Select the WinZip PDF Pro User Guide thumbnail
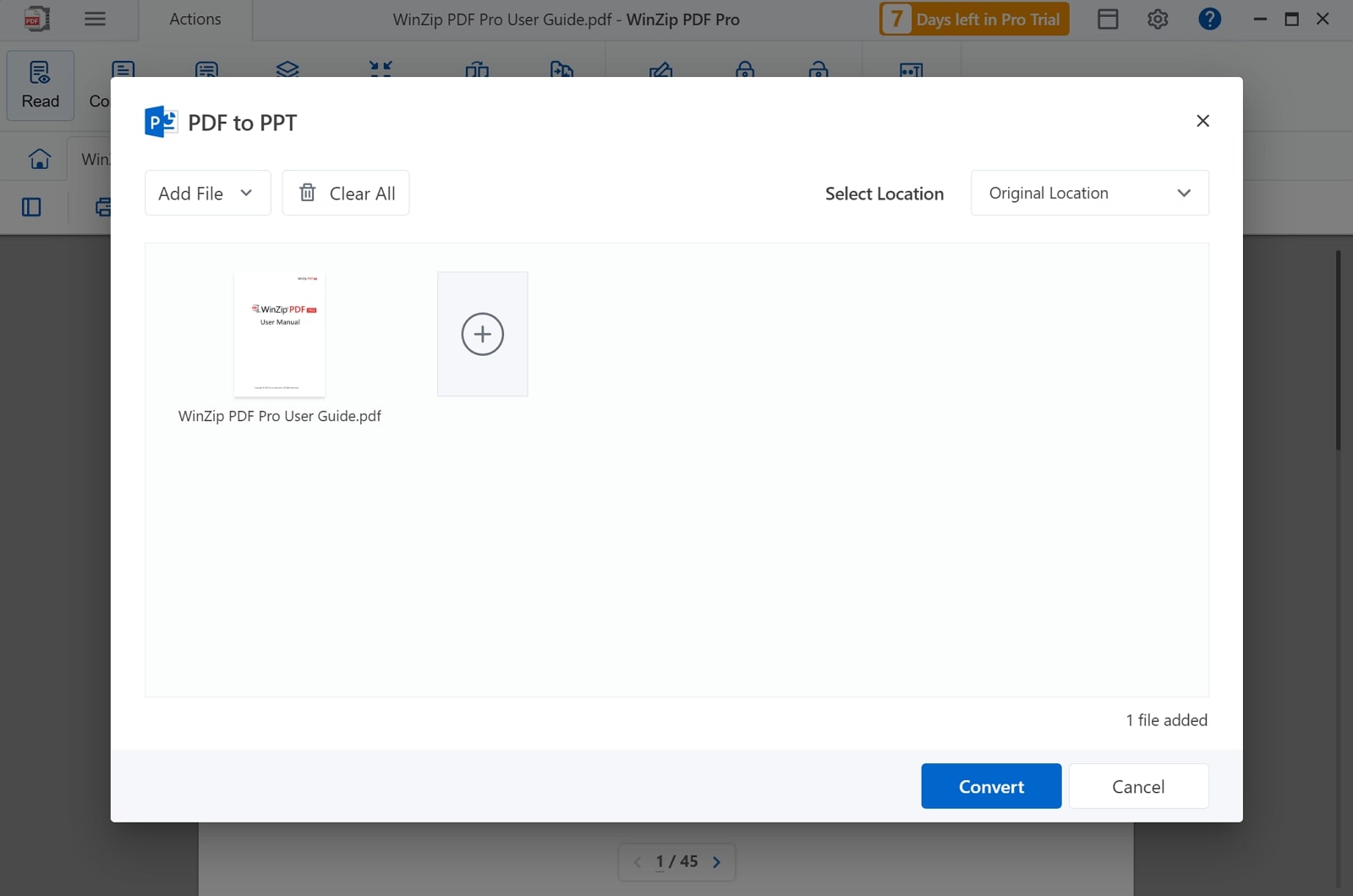This screenshot has height=896, width=1353. point(280,334)
